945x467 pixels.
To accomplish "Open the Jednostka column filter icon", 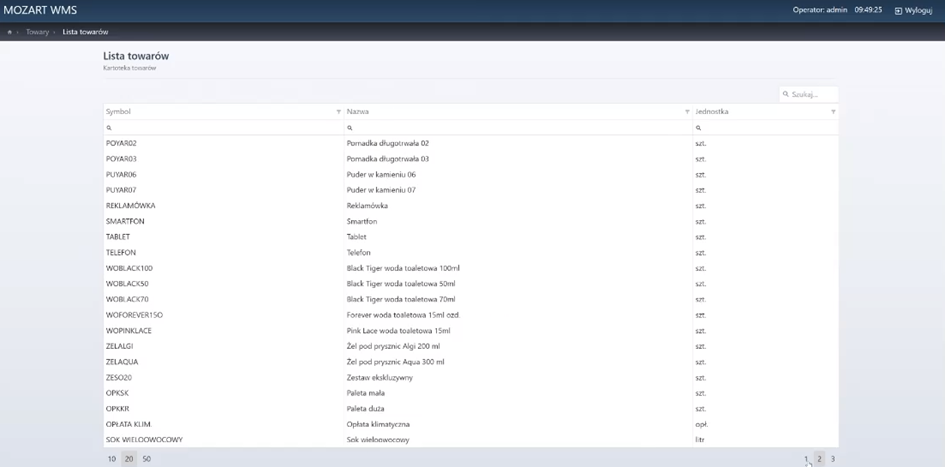I will 833,112.
